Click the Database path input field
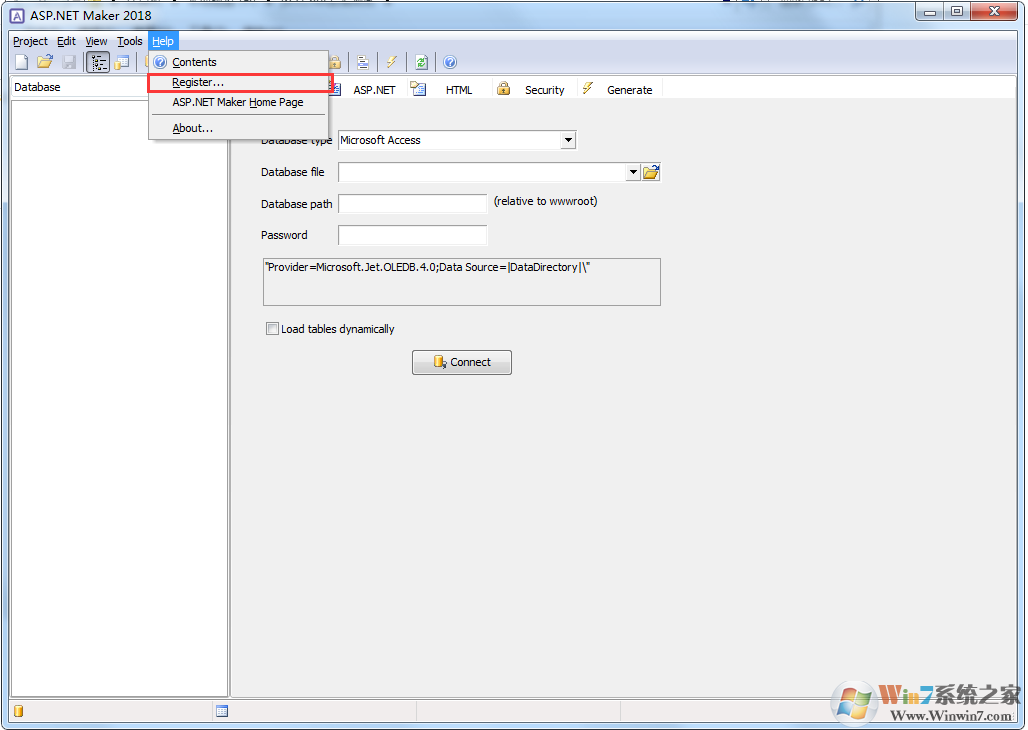Screen dimensions: 1028x730 412,203
